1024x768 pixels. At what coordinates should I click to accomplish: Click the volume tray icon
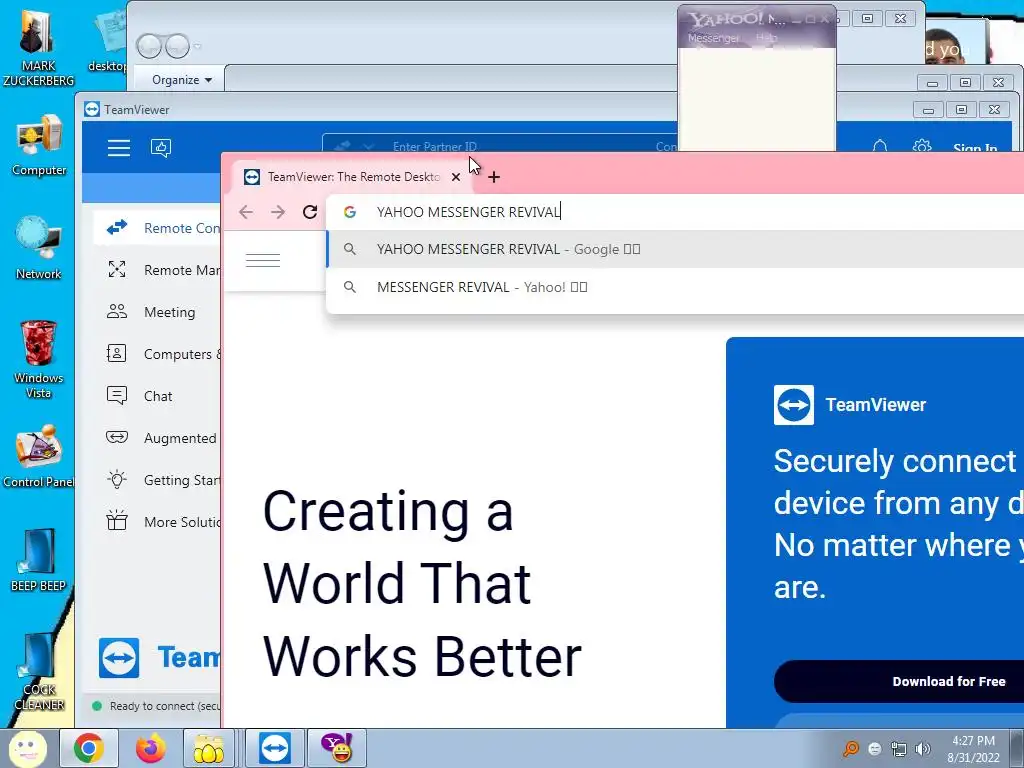point(923,749)
